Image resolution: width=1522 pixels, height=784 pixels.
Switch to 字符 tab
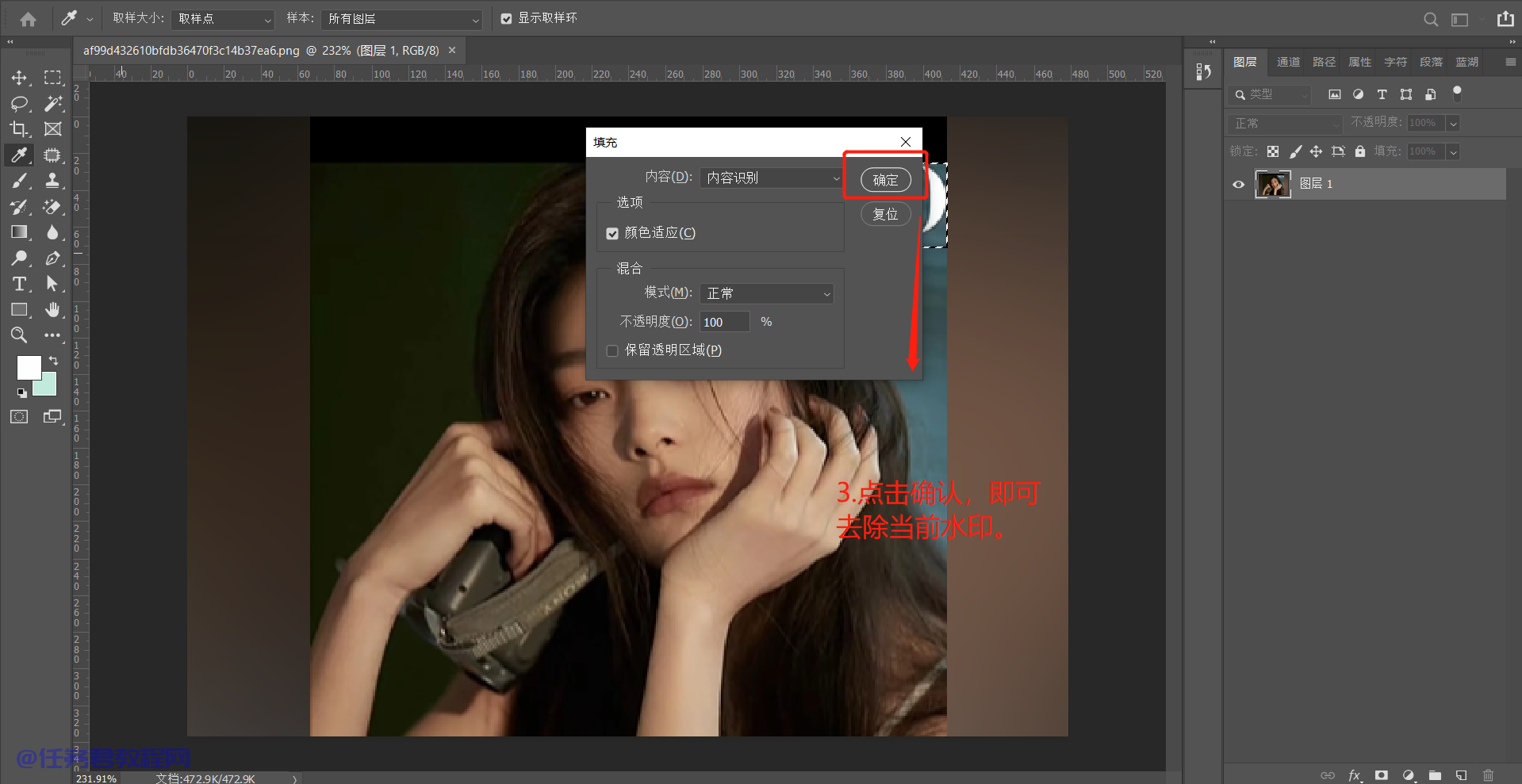pyautogui.click(x=1395, y=62)
